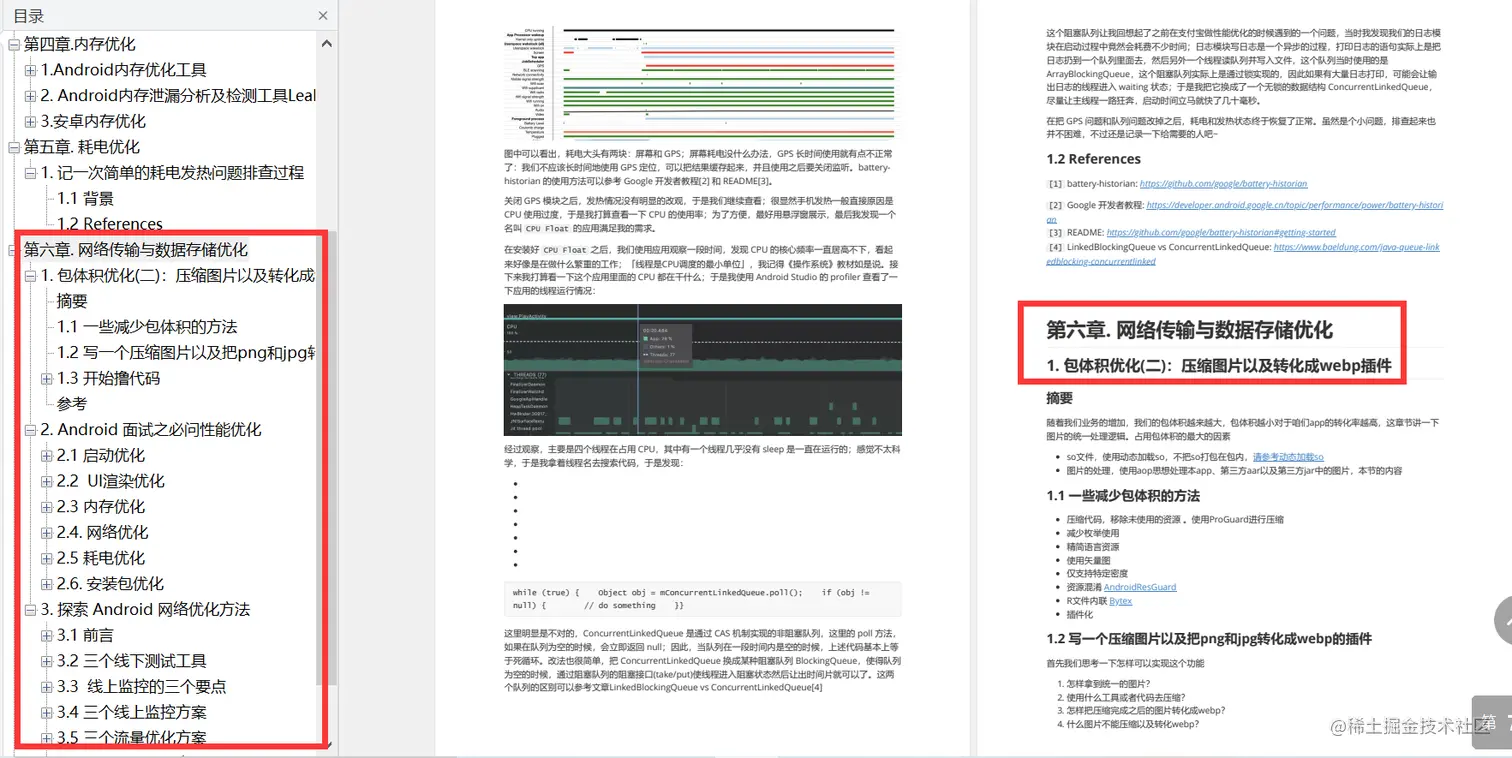Viewport: 1512px width, 758px height.
Task: Expand the 3.2 三个线下测试工具 node
Action: (x=46, y=661)
